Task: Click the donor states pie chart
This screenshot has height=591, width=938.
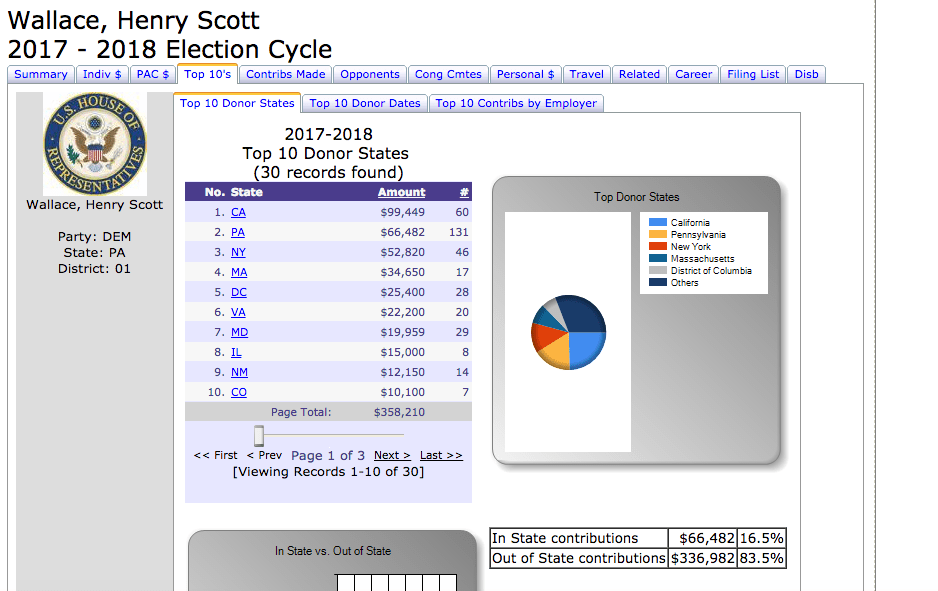Action: coord(567,333)
